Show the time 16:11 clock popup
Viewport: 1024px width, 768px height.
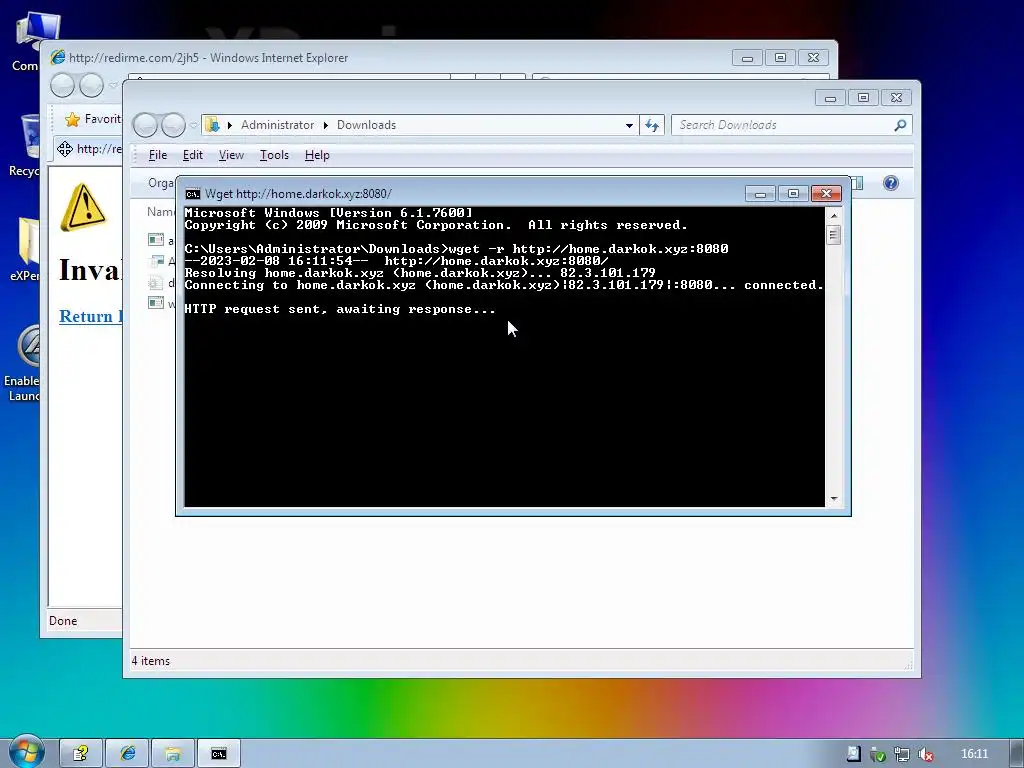[x=974, y=754]
